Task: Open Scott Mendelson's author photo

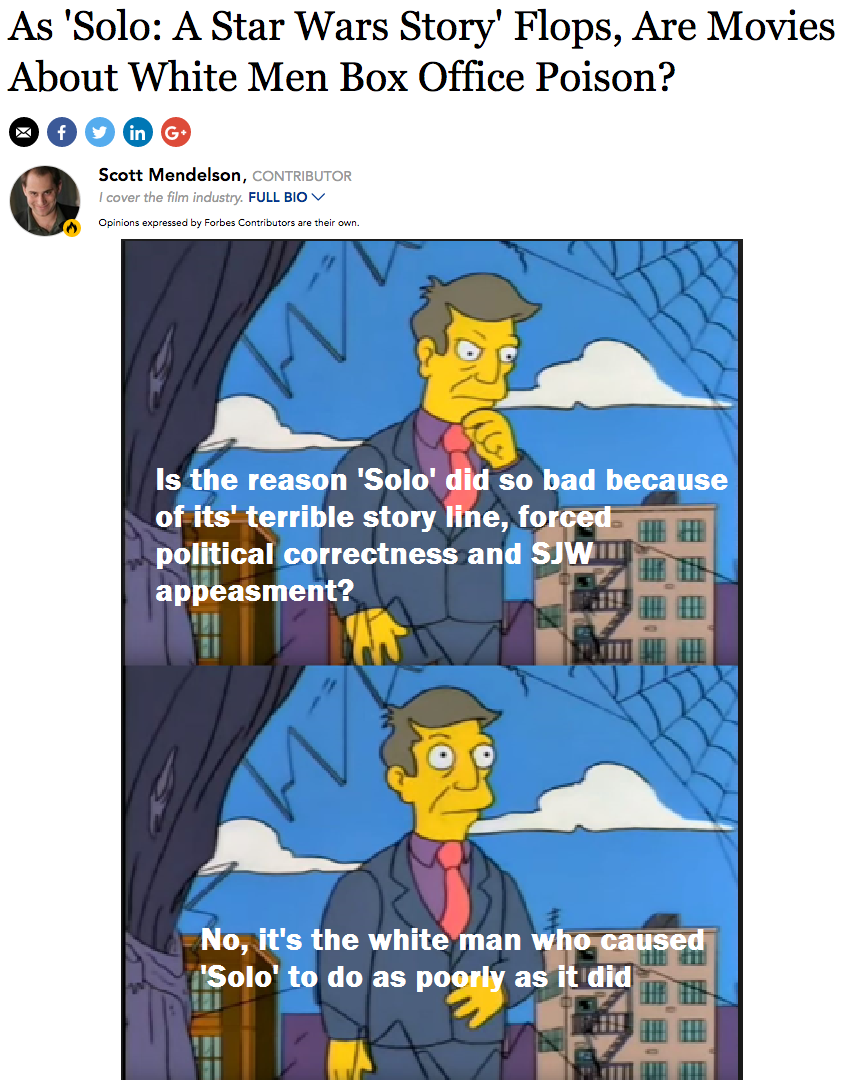Action: [x=44, y=200]
